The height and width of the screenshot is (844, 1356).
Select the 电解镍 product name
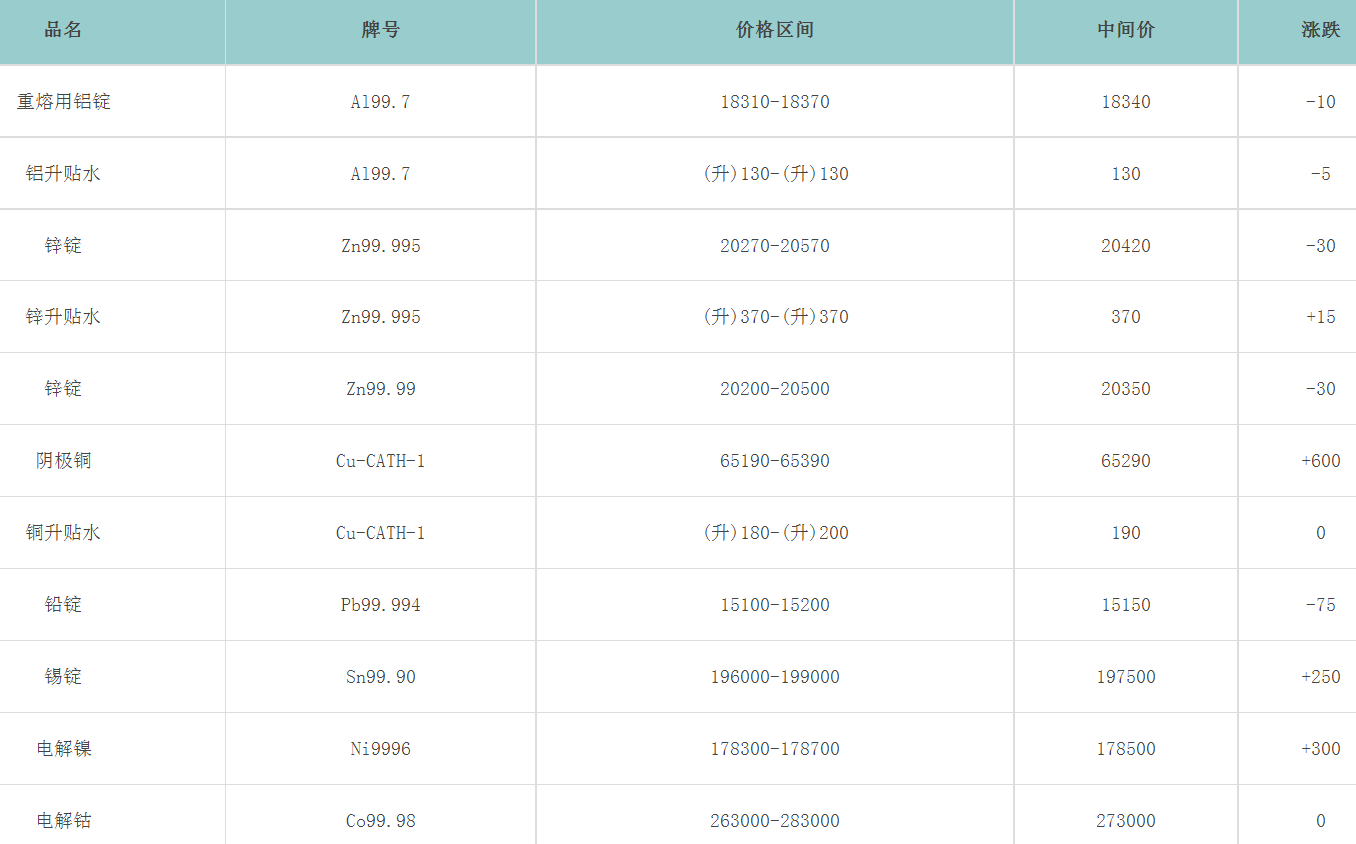tap(64, 749)
